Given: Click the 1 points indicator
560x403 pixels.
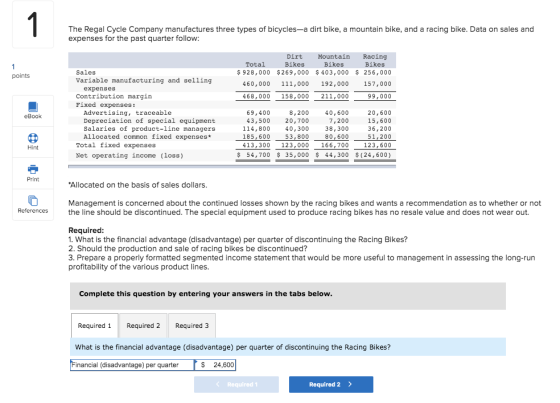Looking at the screenshot, I should pyautogui.click(x=21, y=71).
